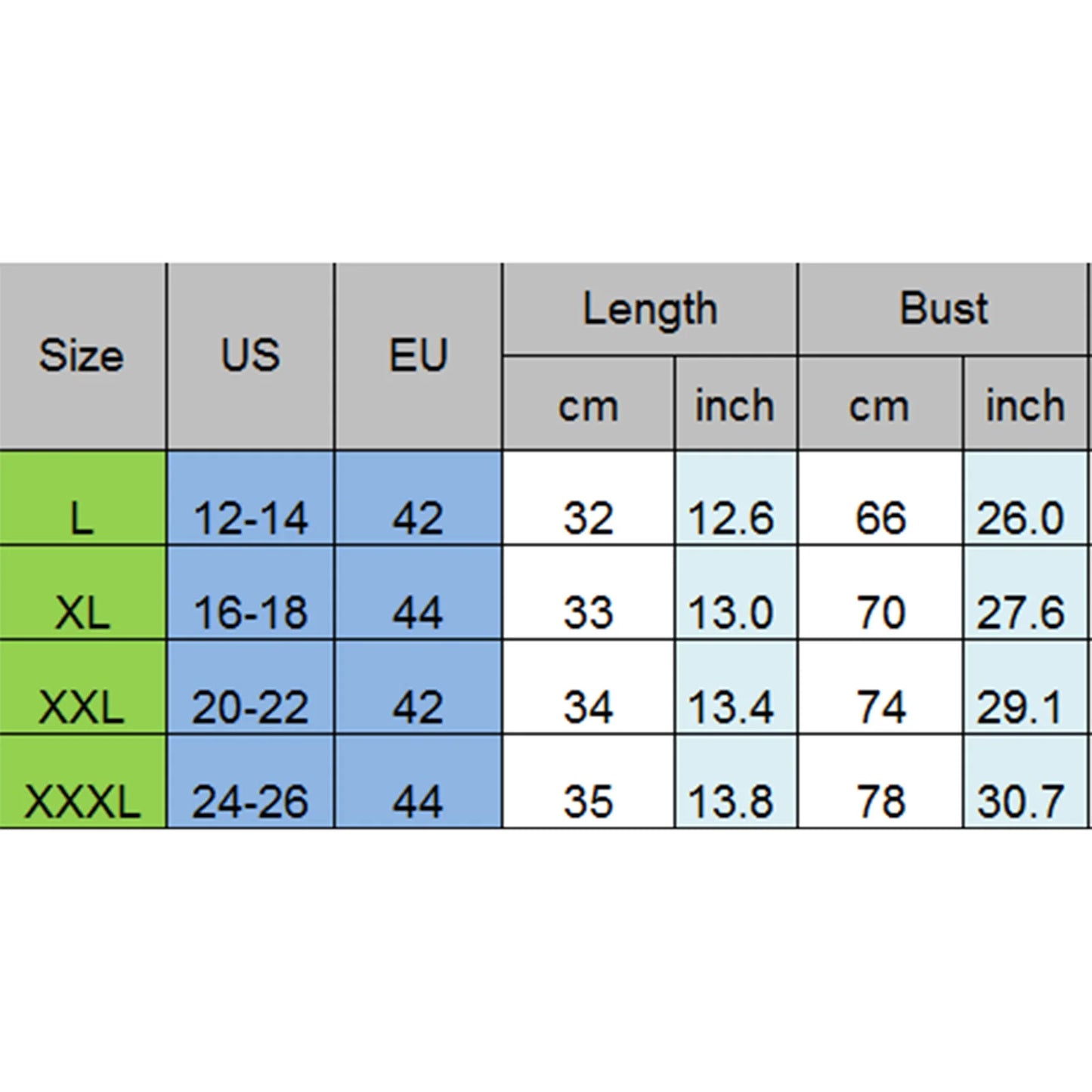1092x1092 pixels.
Task: Select the green L size cell
Action: tap(82, 499)
